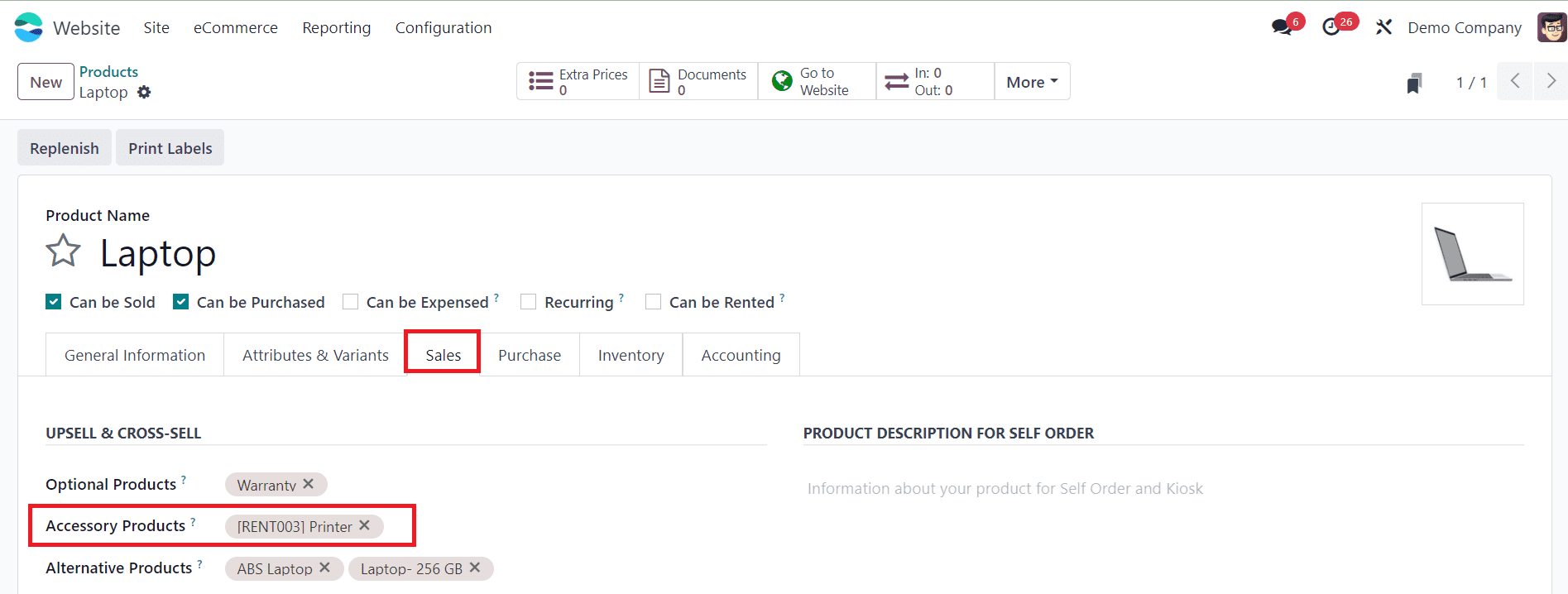
Task: Open the Configuration menu
Action: tap(444, 27)
